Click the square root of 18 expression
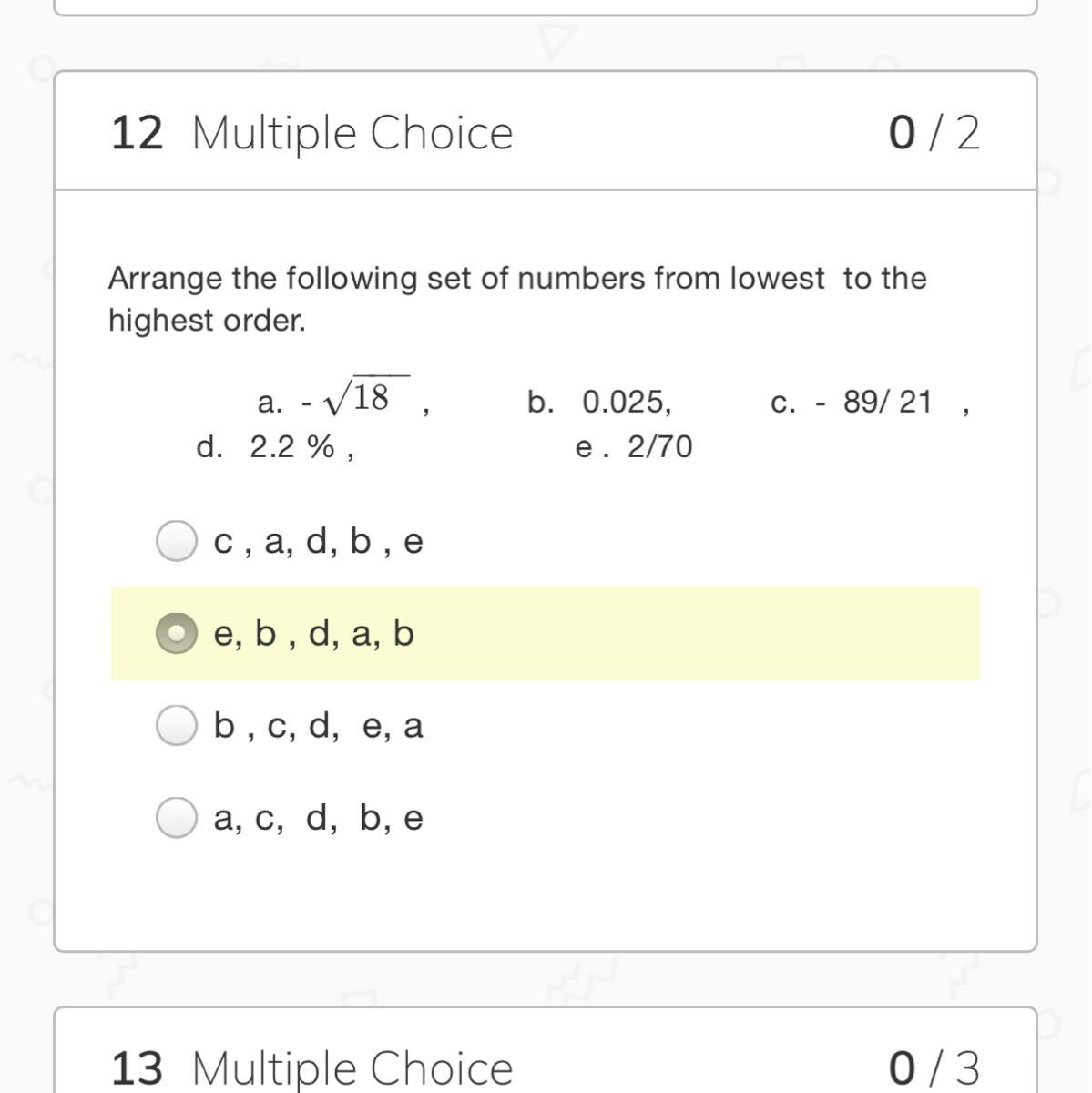This screenshot has width=1092, height=1093. 357,398
